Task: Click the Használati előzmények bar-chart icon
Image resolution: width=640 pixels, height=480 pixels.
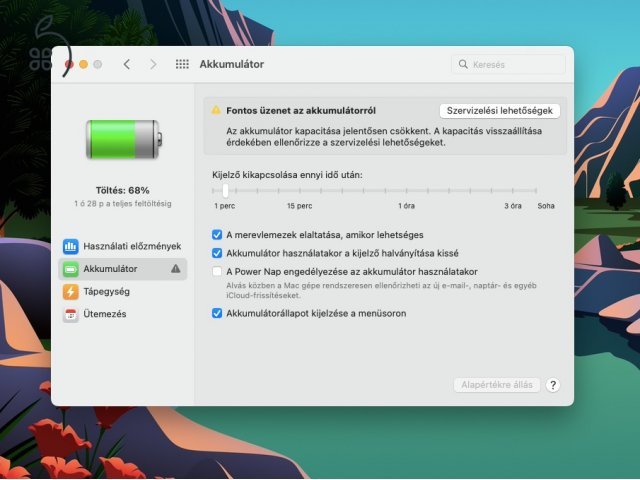Action: (x=71, y=246)
